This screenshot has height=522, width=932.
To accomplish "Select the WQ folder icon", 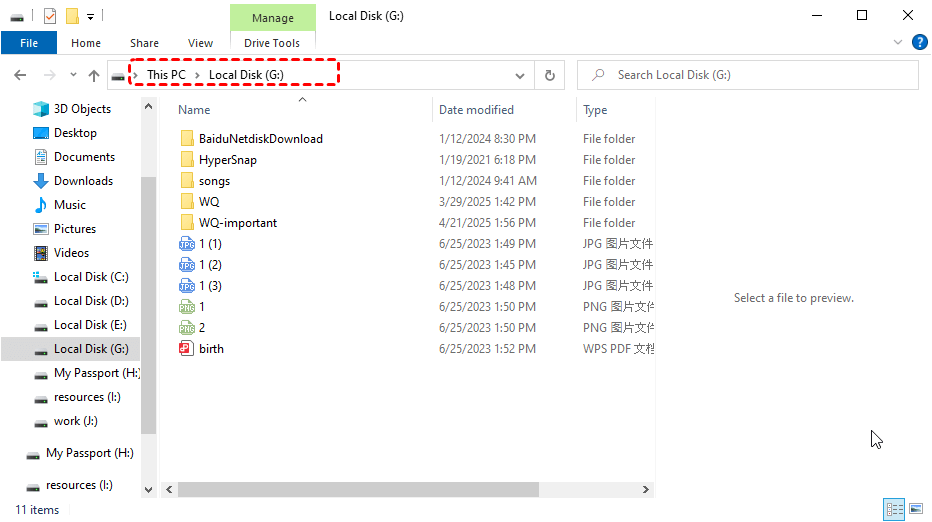I will point(187,202).
